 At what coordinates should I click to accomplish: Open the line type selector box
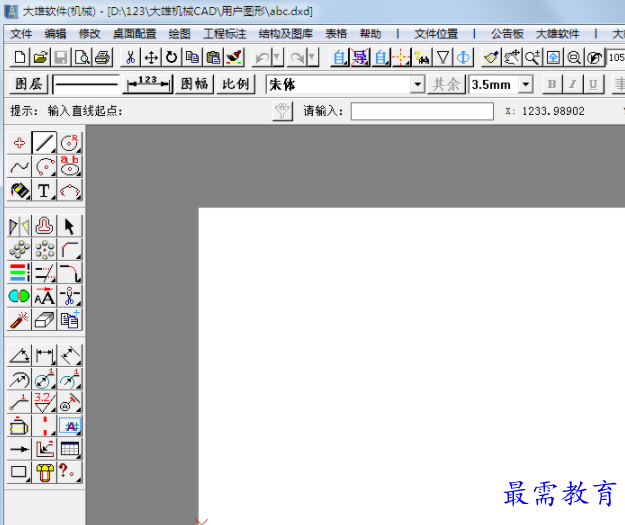86,84
